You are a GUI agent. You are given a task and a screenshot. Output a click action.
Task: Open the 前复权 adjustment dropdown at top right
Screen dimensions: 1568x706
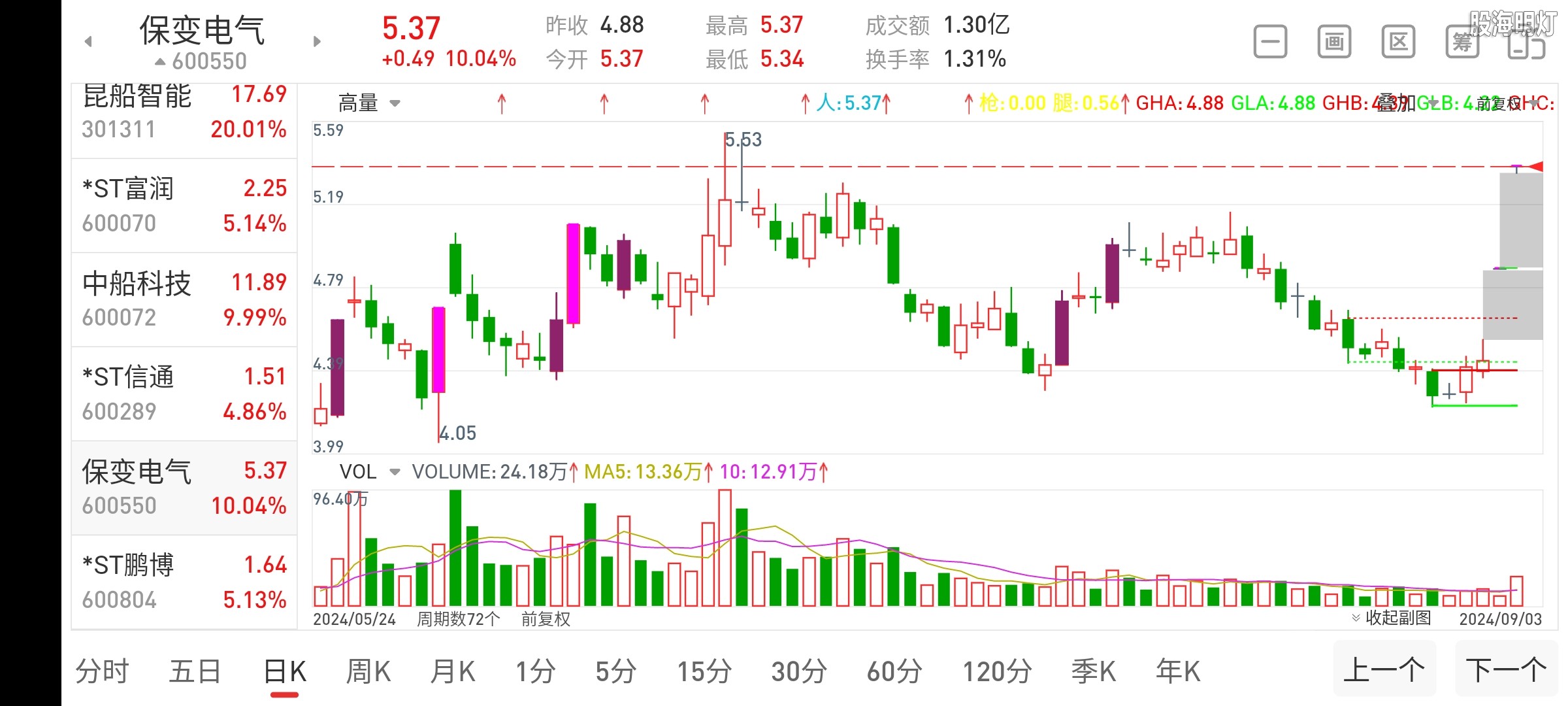1509,103
